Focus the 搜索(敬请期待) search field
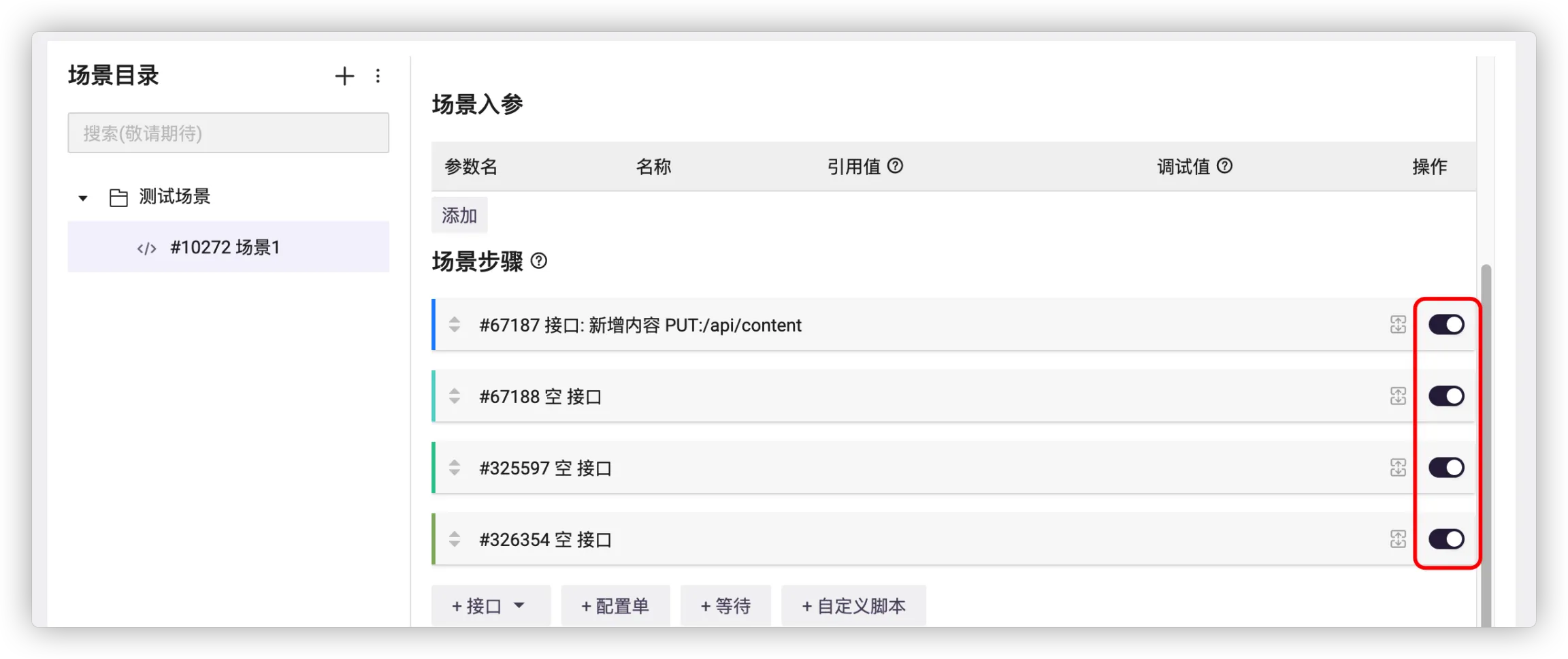Image resolution: width=1568 pixels, height=659 pixels. 229,133
